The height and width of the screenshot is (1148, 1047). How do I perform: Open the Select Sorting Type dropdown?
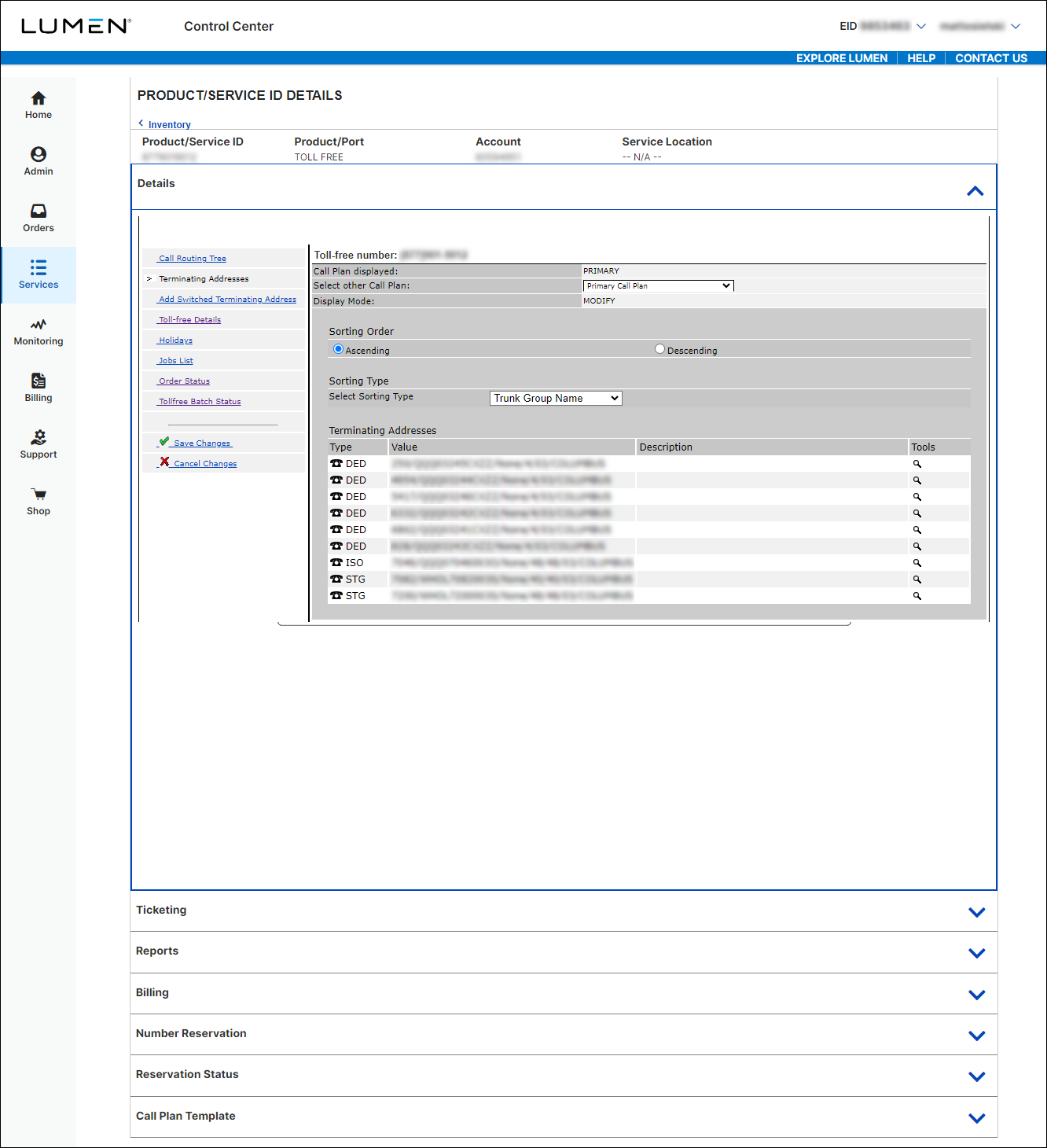556,399
